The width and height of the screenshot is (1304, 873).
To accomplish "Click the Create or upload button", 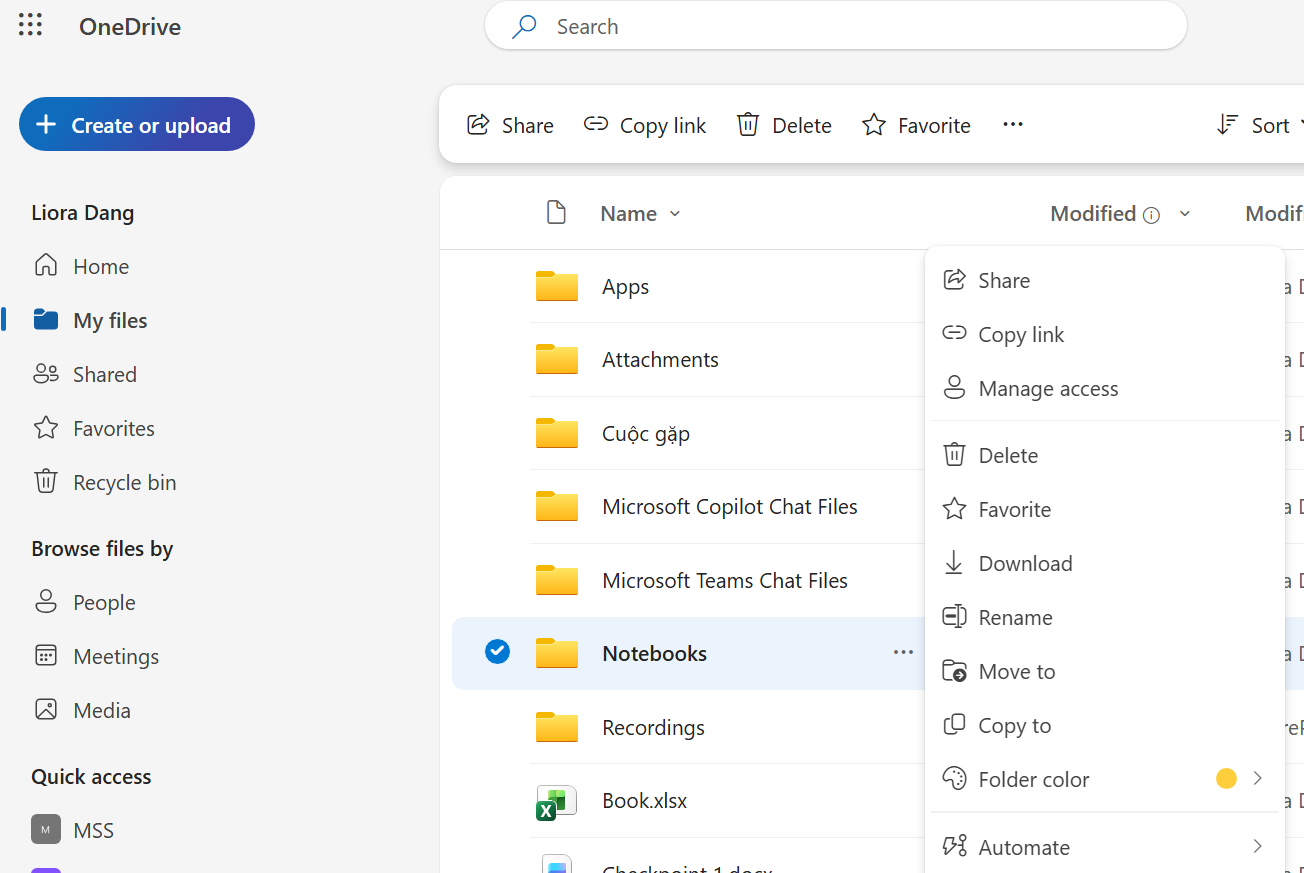I will point(137,124).
